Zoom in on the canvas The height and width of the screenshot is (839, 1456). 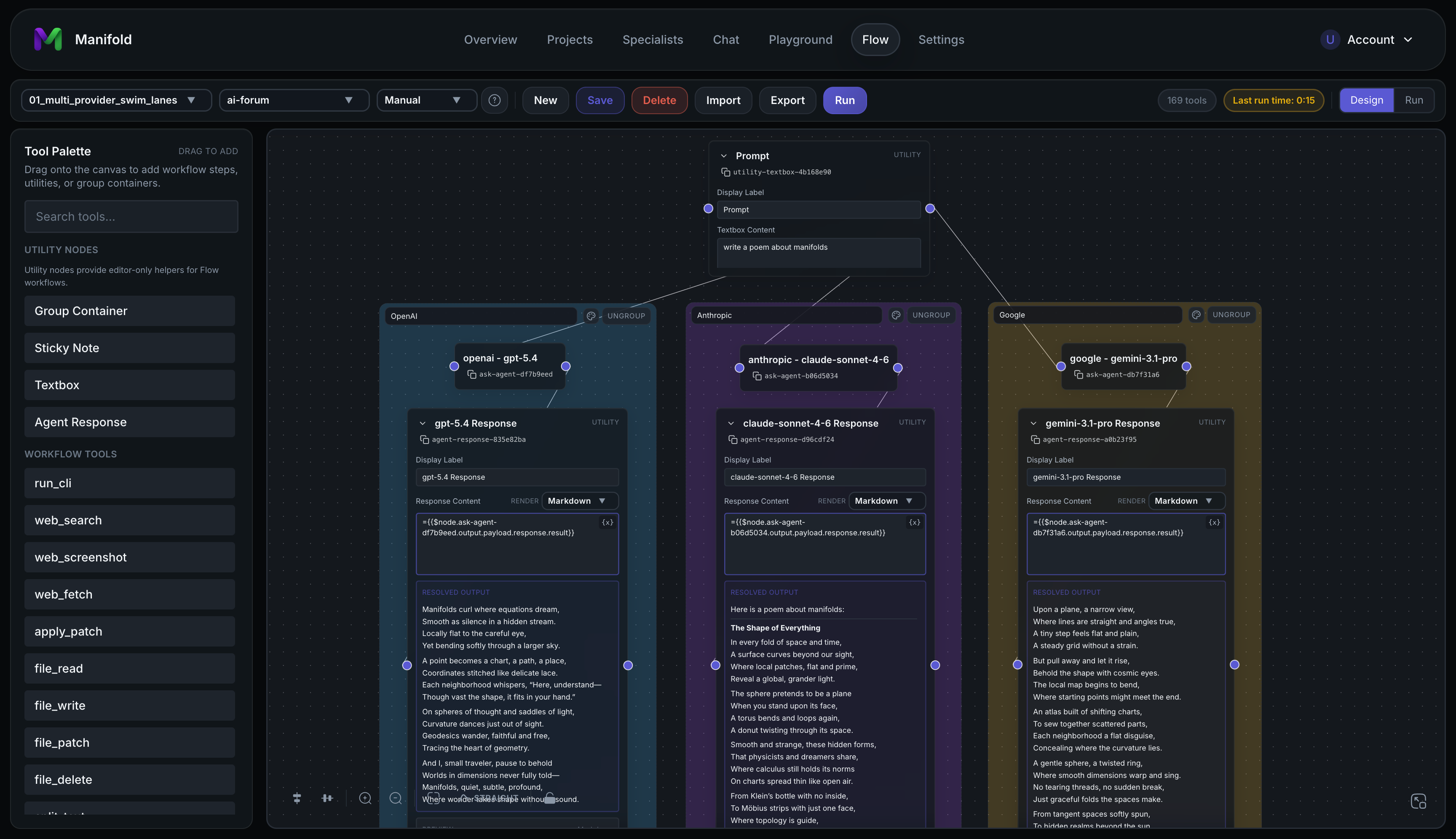[365, 798]
